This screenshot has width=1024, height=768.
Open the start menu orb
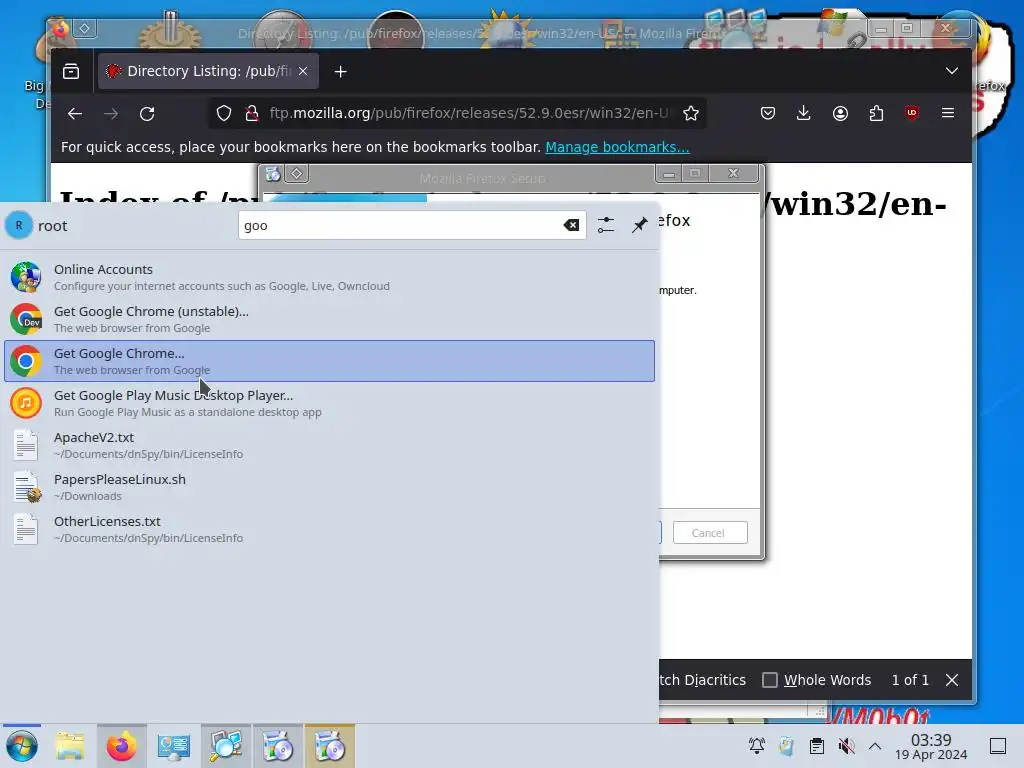coord(22,746)
